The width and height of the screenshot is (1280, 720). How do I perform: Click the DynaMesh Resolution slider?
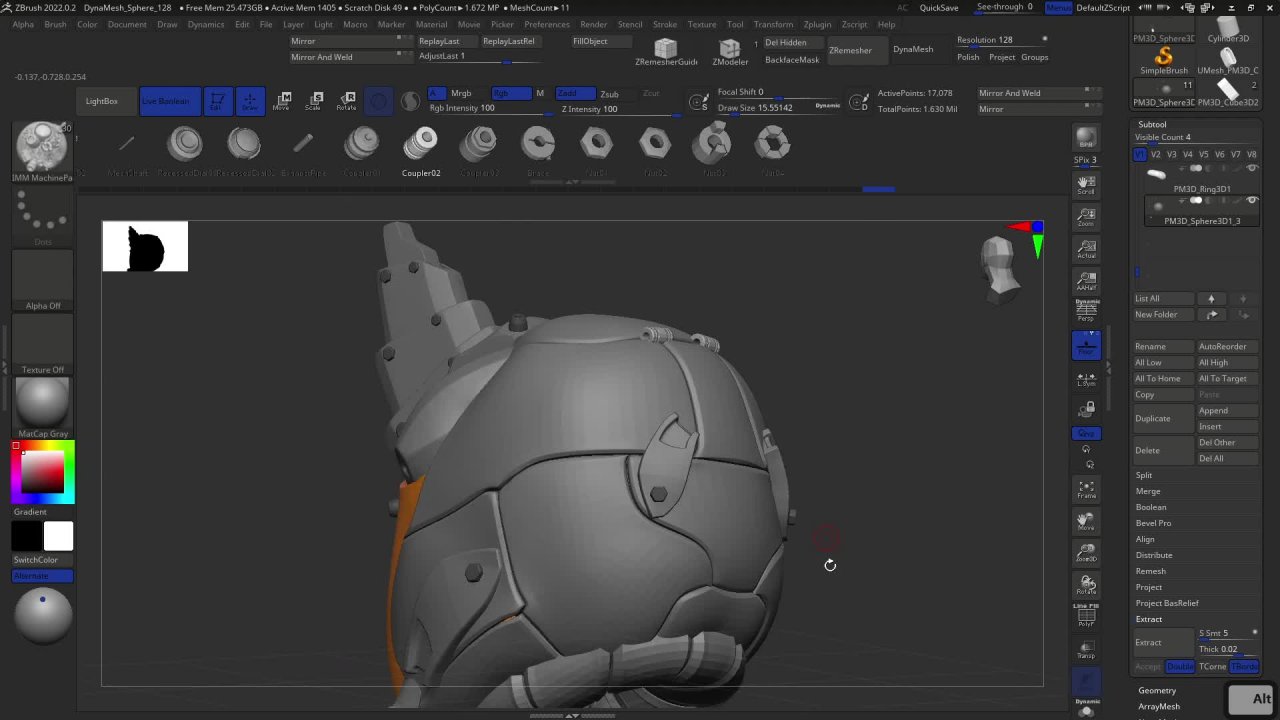1001,40
